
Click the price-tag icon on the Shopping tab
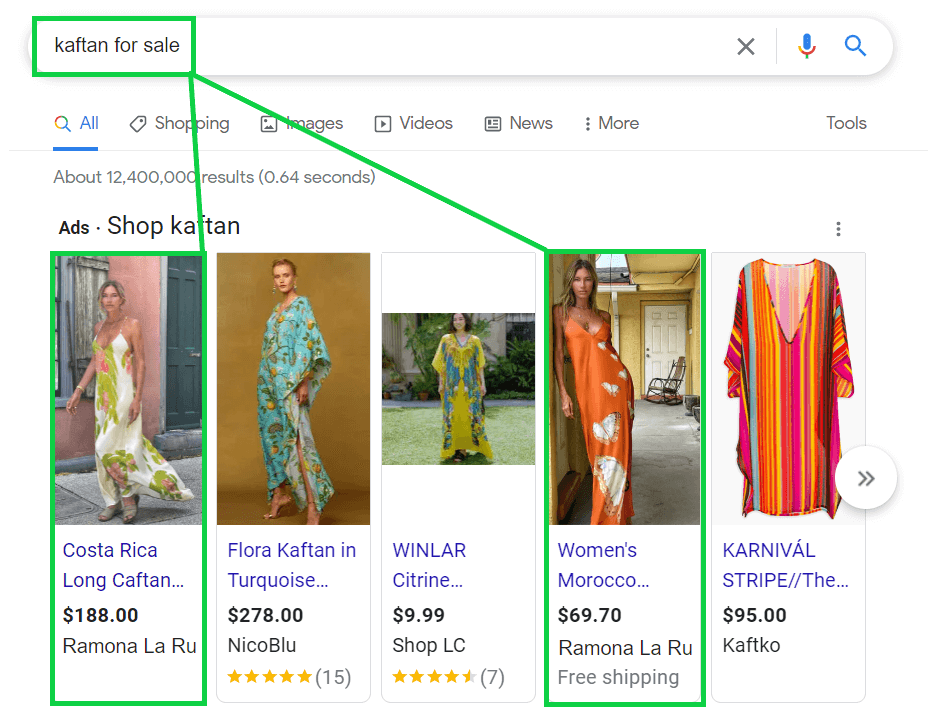pyautogui.click(x=137, y=123)
